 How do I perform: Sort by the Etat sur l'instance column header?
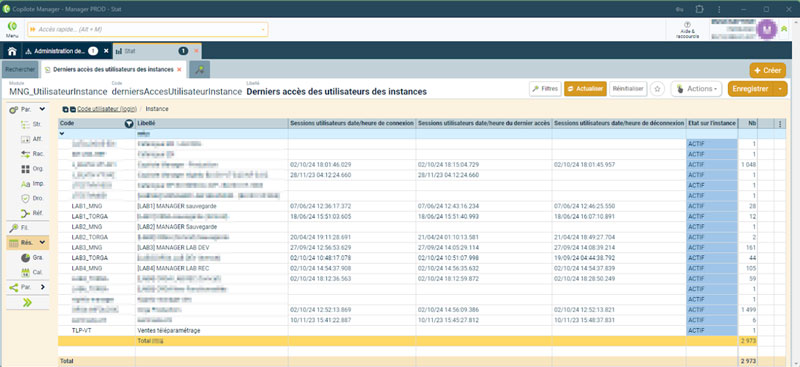(x=712, y=124)
